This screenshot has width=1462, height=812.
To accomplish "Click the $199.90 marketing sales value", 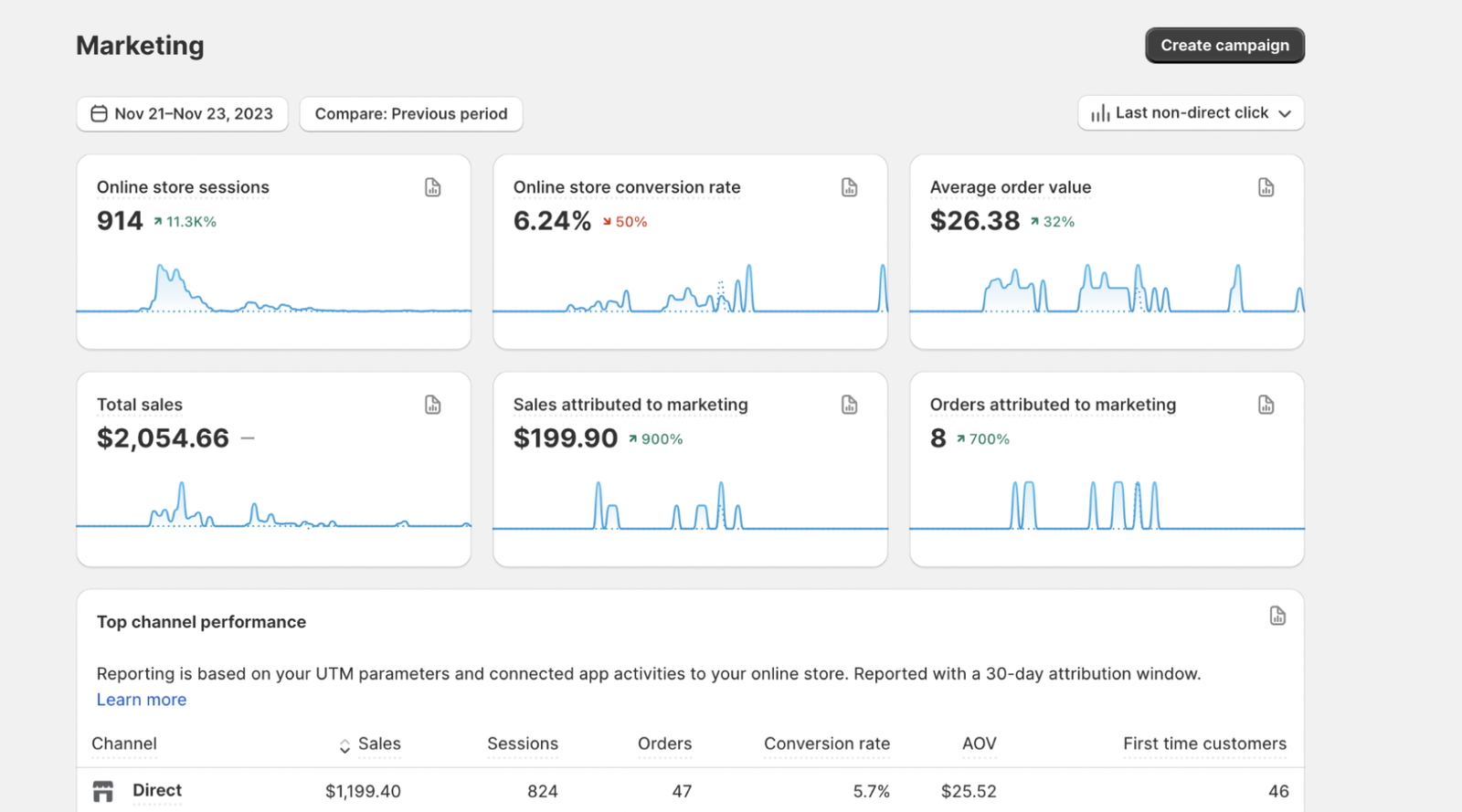I will (x=566, y=438).
